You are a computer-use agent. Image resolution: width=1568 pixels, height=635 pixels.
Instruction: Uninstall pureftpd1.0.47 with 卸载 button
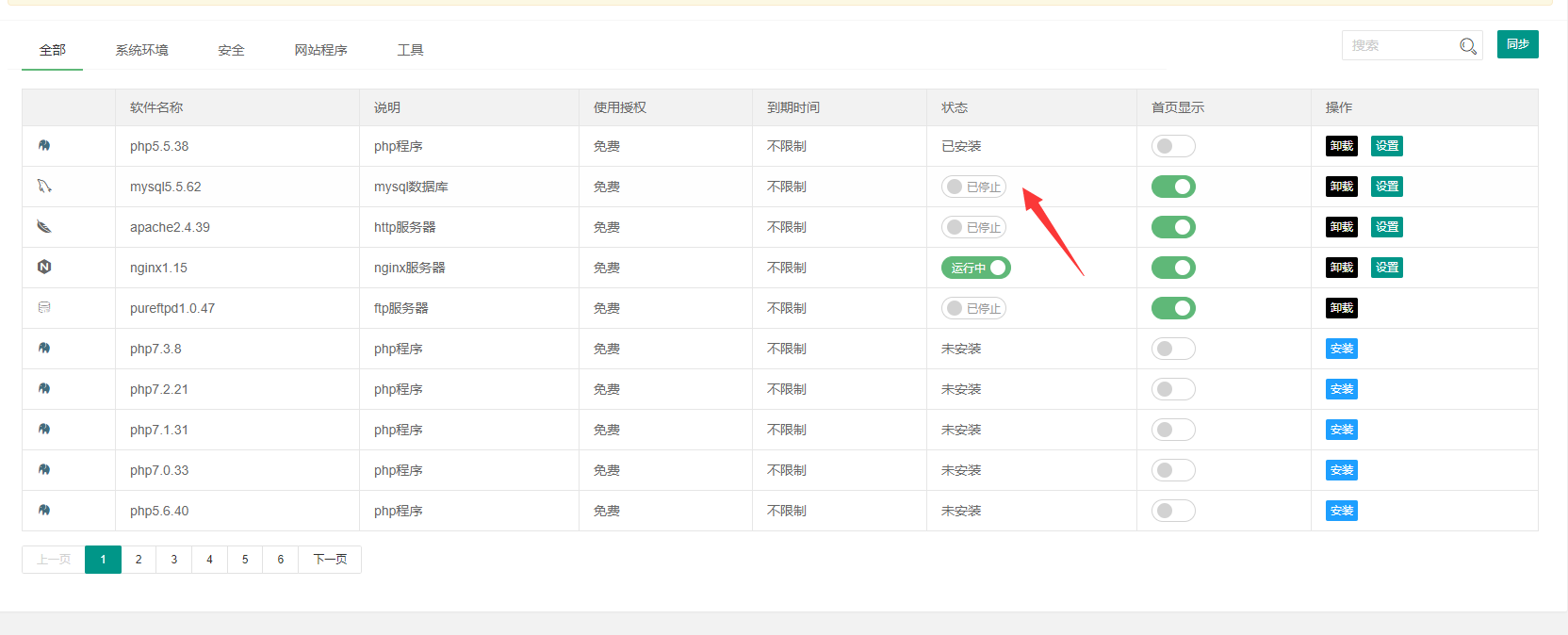1342,308
